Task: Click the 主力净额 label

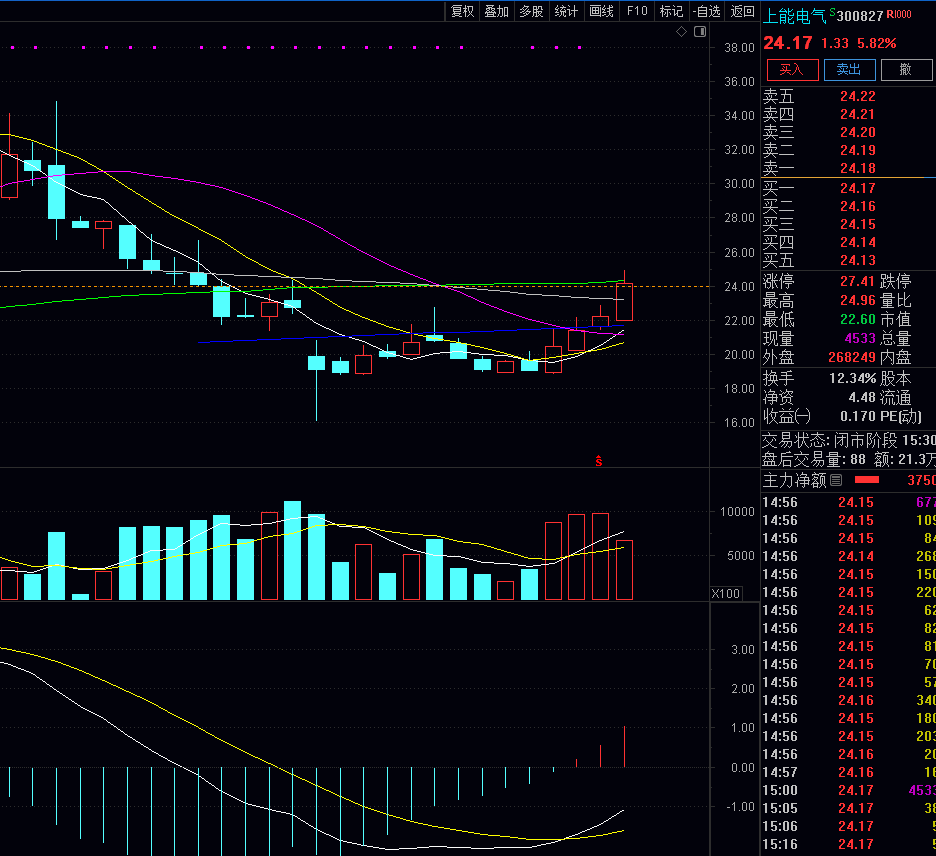Action: (795, 480)
